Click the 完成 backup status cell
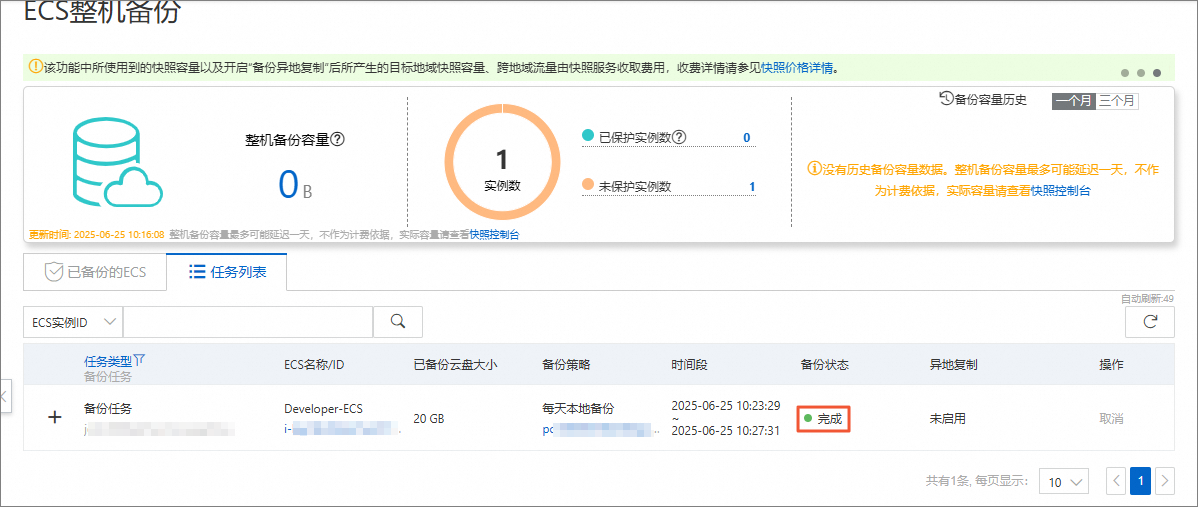1198x507 pixels. click(x=824, y=418)
